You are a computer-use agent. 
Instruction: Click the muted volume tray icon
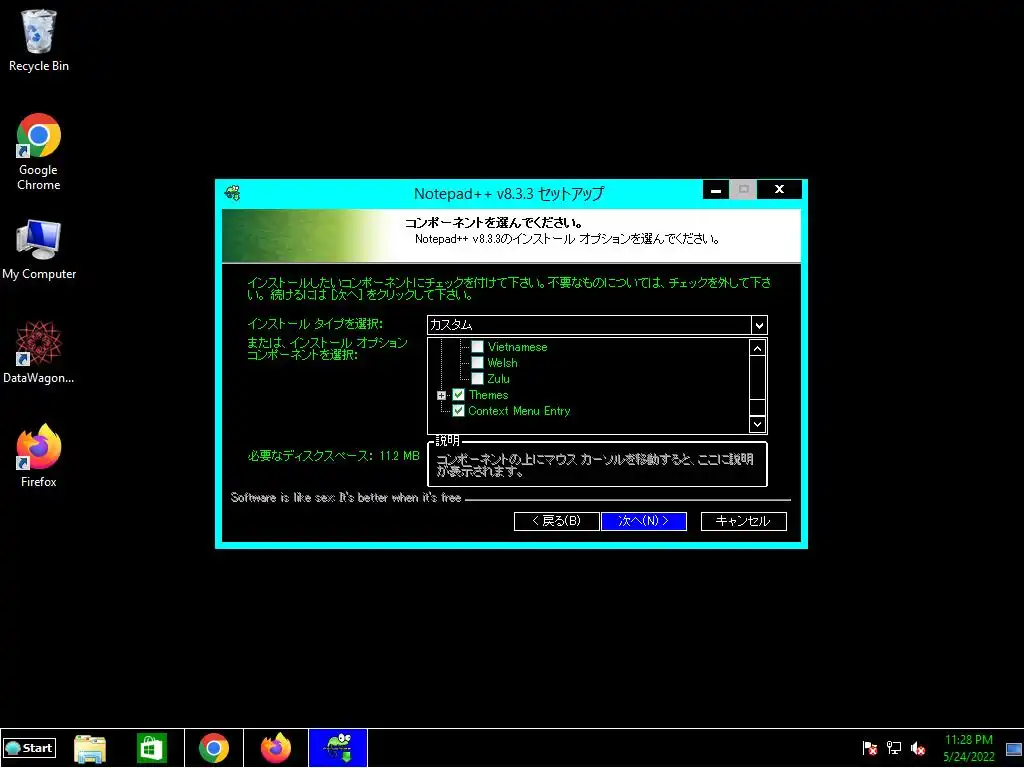coord(918,748)
